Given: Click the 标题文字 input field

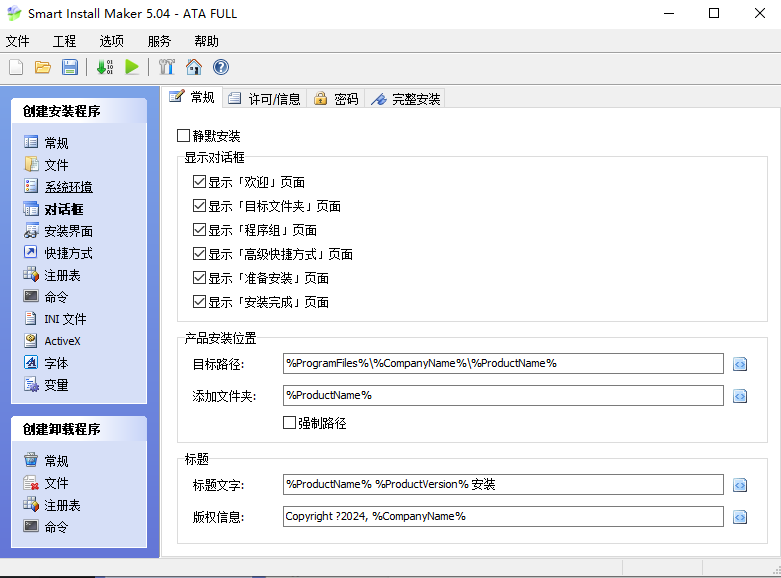Looking at the screenshot, I should (503, 484).
